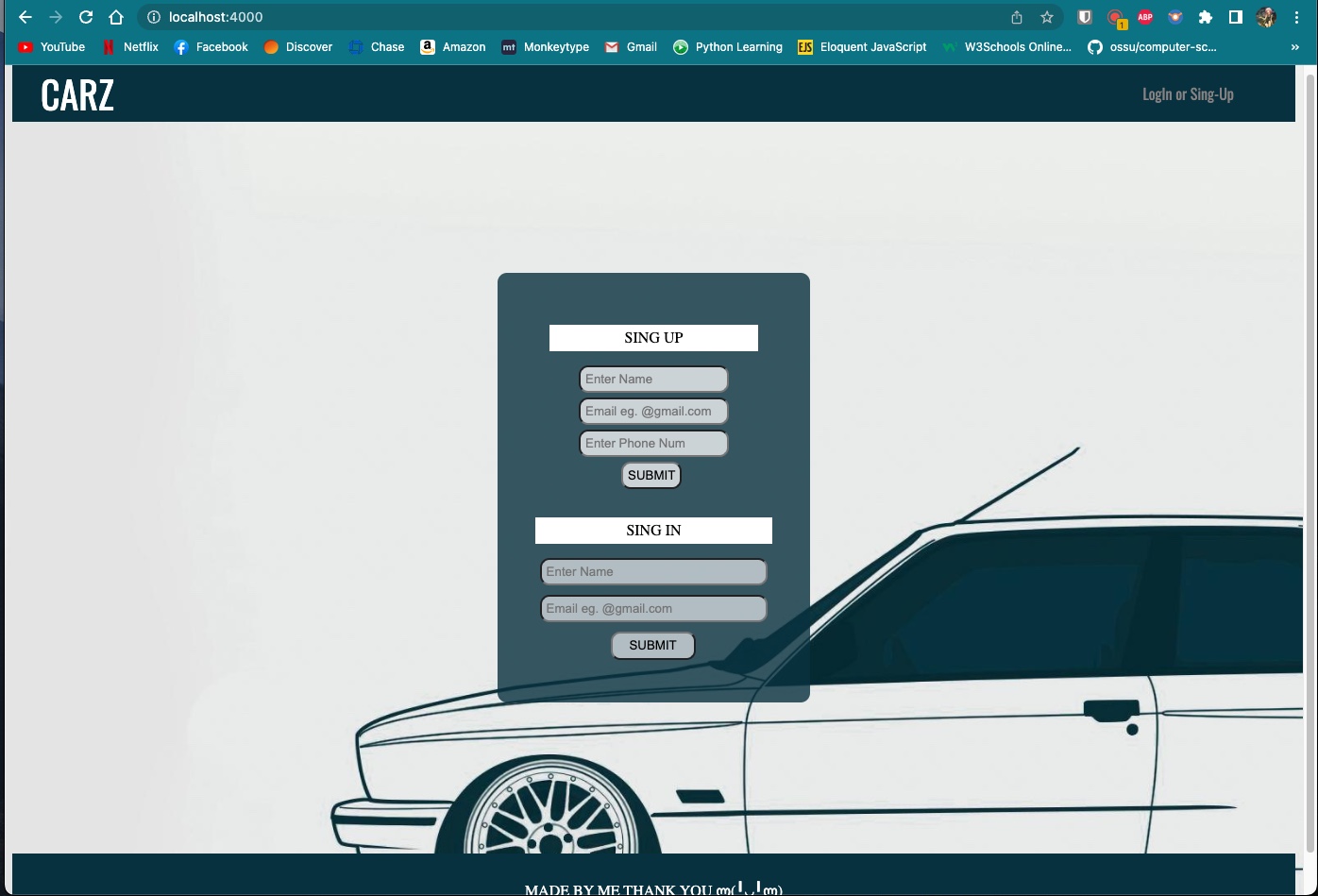Bookmark this tab with the star icon

click(1047, 17)
